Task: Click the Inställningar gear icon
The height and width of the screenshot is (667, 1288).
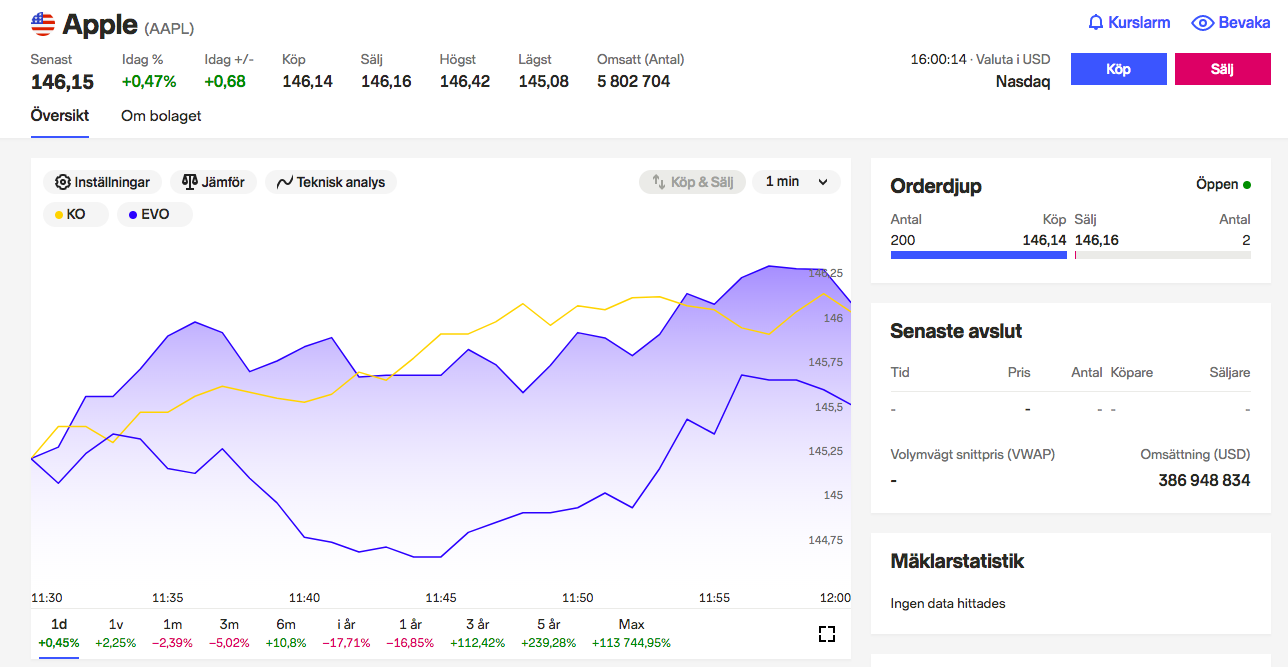Action: click(63, 182)
